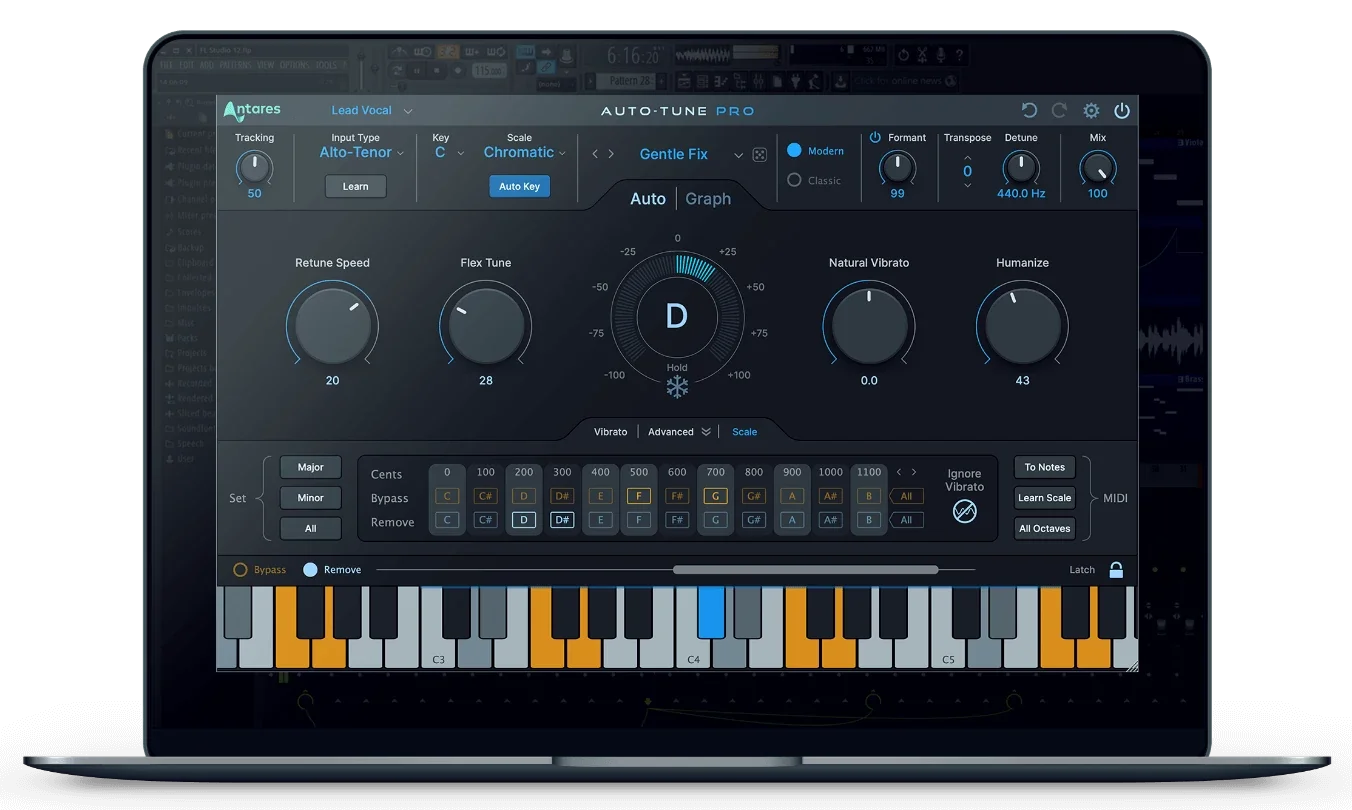Click the Detune knob
Viewport: 1352px width, 810px height.
coord(1021,167)
